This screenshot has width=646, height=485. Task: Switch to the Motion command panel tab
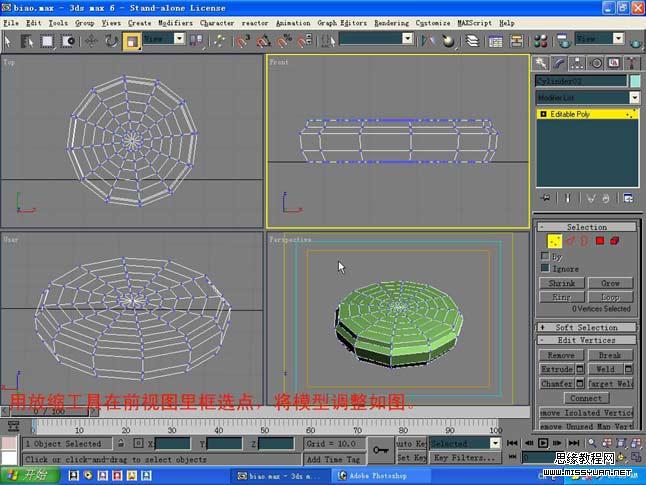tap(596, 63)
